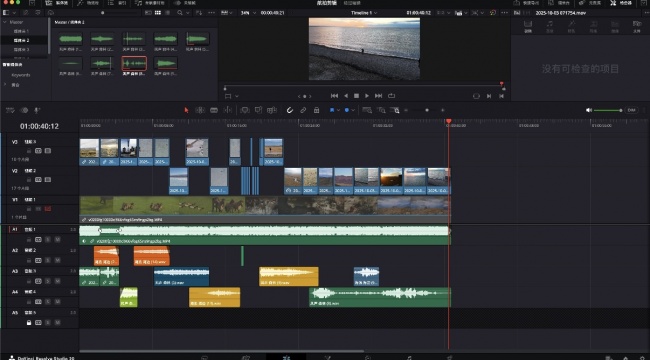Open the Inspector panel button
This screenshot has height=360, width=650.
[621, 3]
